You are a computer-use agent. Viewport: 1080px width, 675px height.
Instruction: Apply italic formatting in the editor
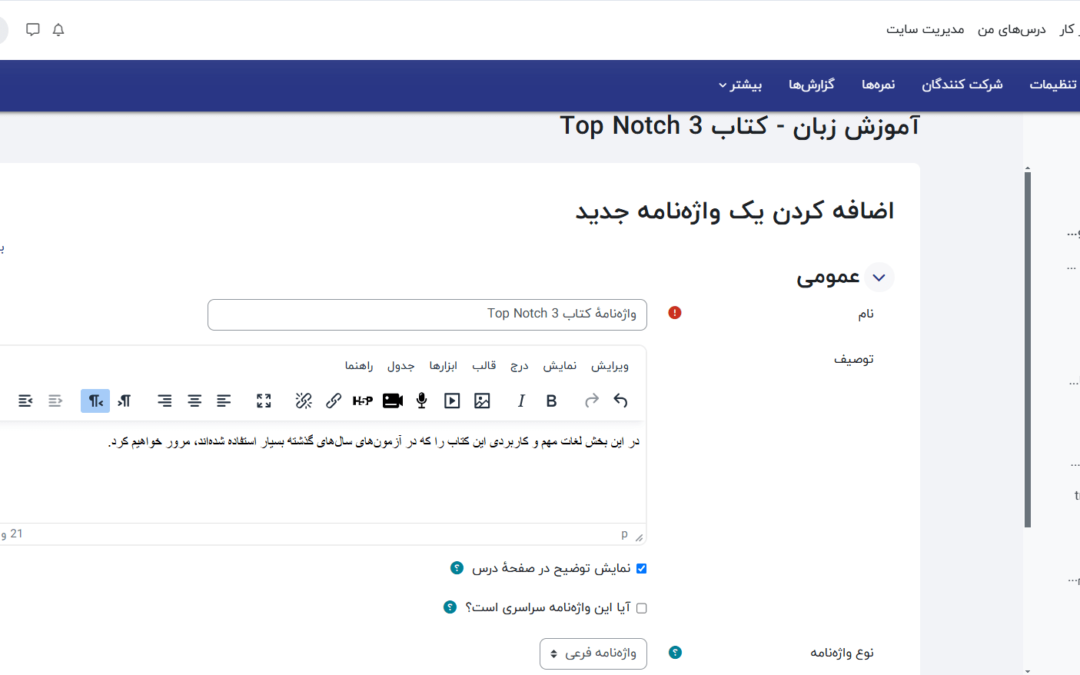pyautogui.click(x=521, y=401)
